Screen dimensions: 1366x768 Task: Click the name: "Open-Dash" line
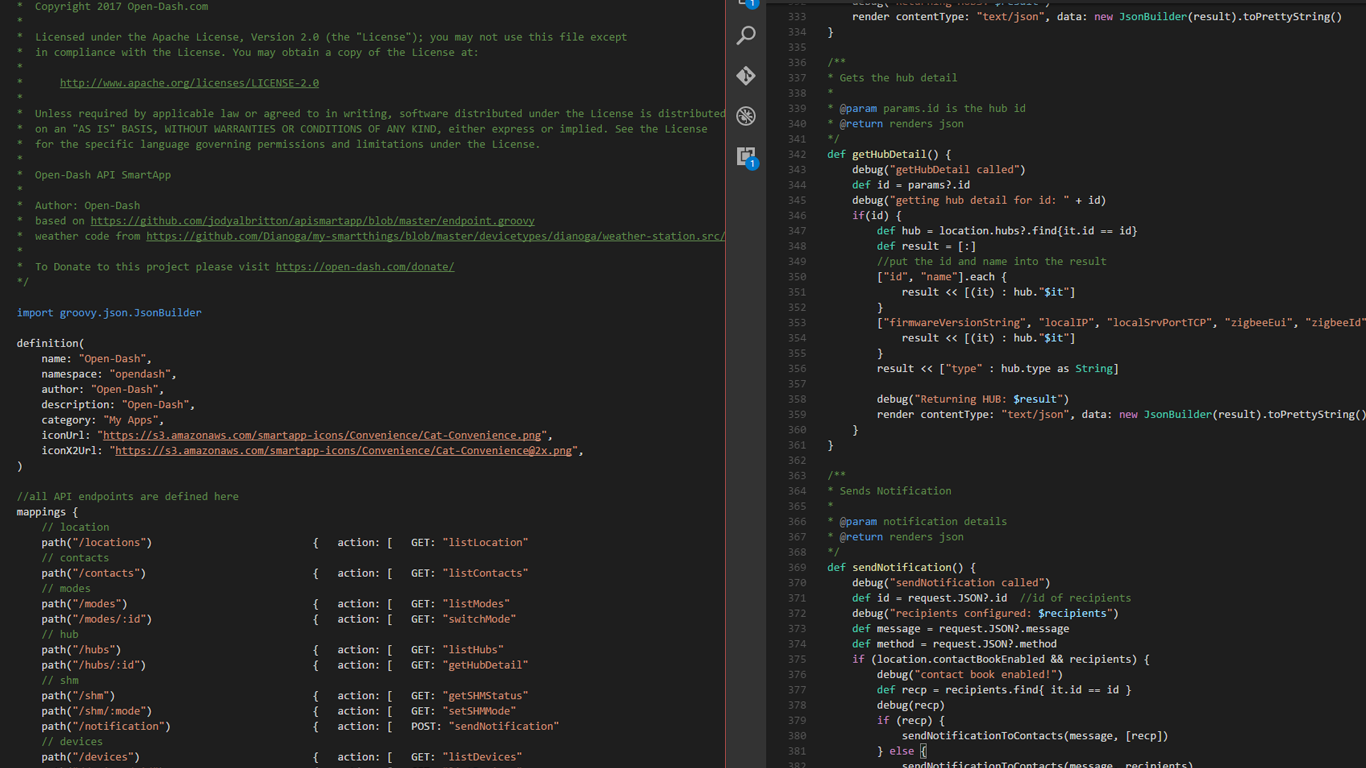tap(96, 359)
